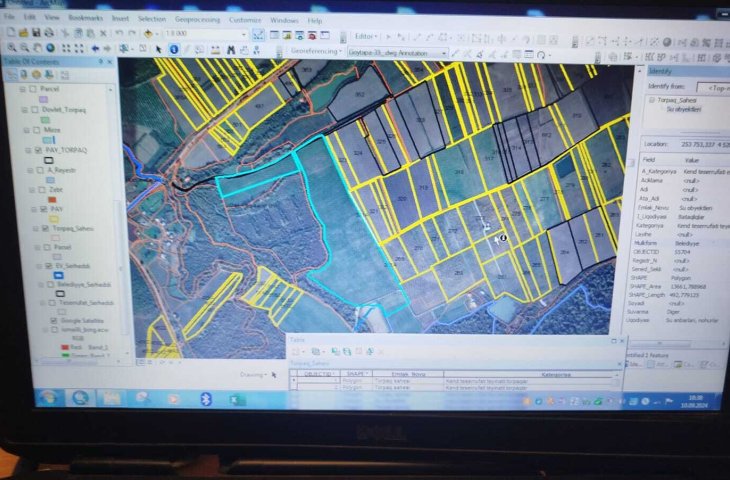
Task: Open the Georeferencing dropdown menu
Action: pyautogui.click(x=316, y=50)
